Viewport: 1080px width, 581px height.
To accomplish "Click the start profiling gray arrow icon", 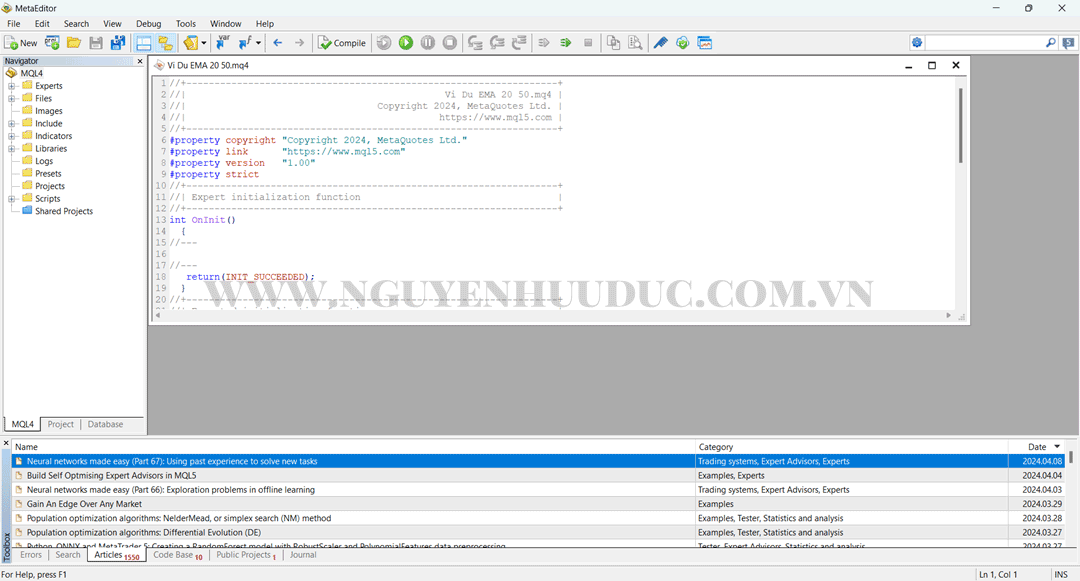I will 544,43.
